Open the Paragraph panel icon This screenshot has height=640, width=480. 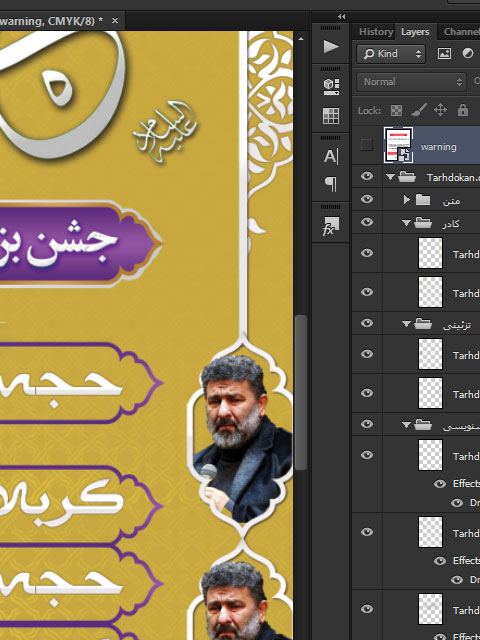coord(331,184)
